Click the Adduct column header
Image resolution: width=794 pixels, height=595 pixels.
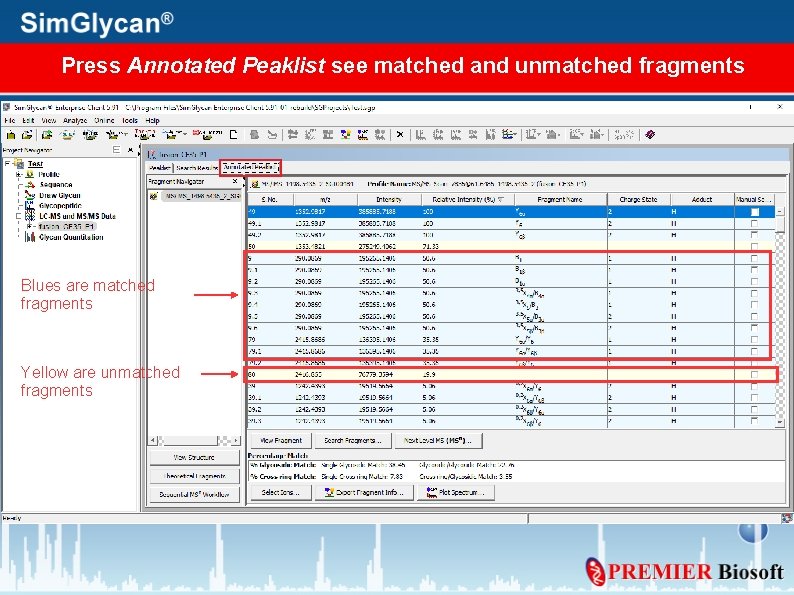[702, 200]
